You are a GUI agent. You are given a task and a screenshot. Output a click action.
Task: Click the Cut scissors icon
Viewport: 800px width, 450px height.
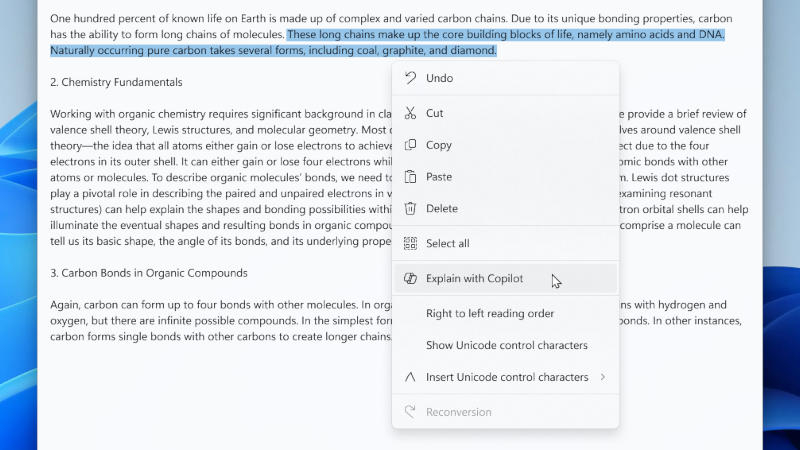pyautogui.click(x=410, y=113)
